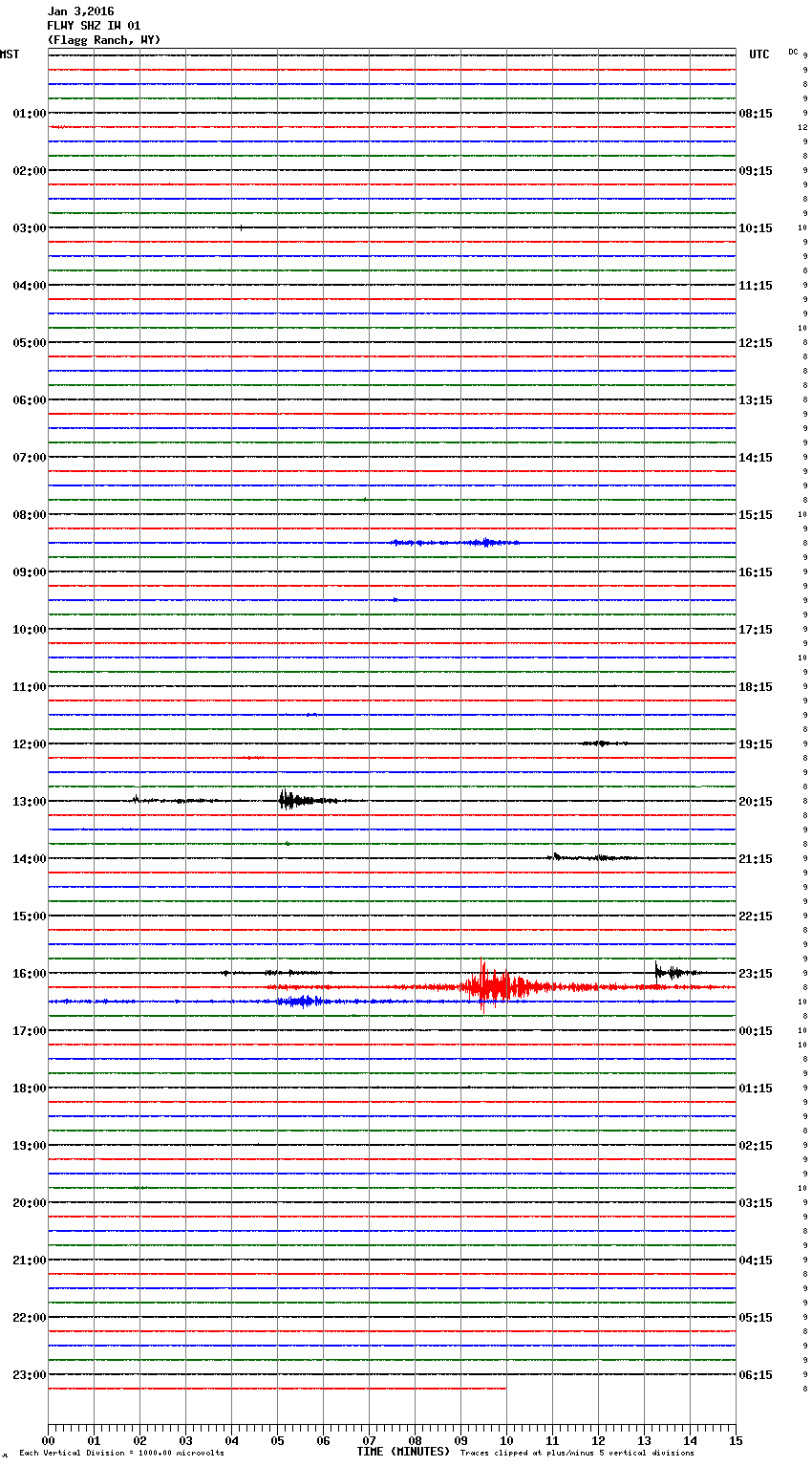The height and width of the screenshot is (1466, 812).
Task: Click the 03:15 UTC time label
Action: tap(756, 1203)
